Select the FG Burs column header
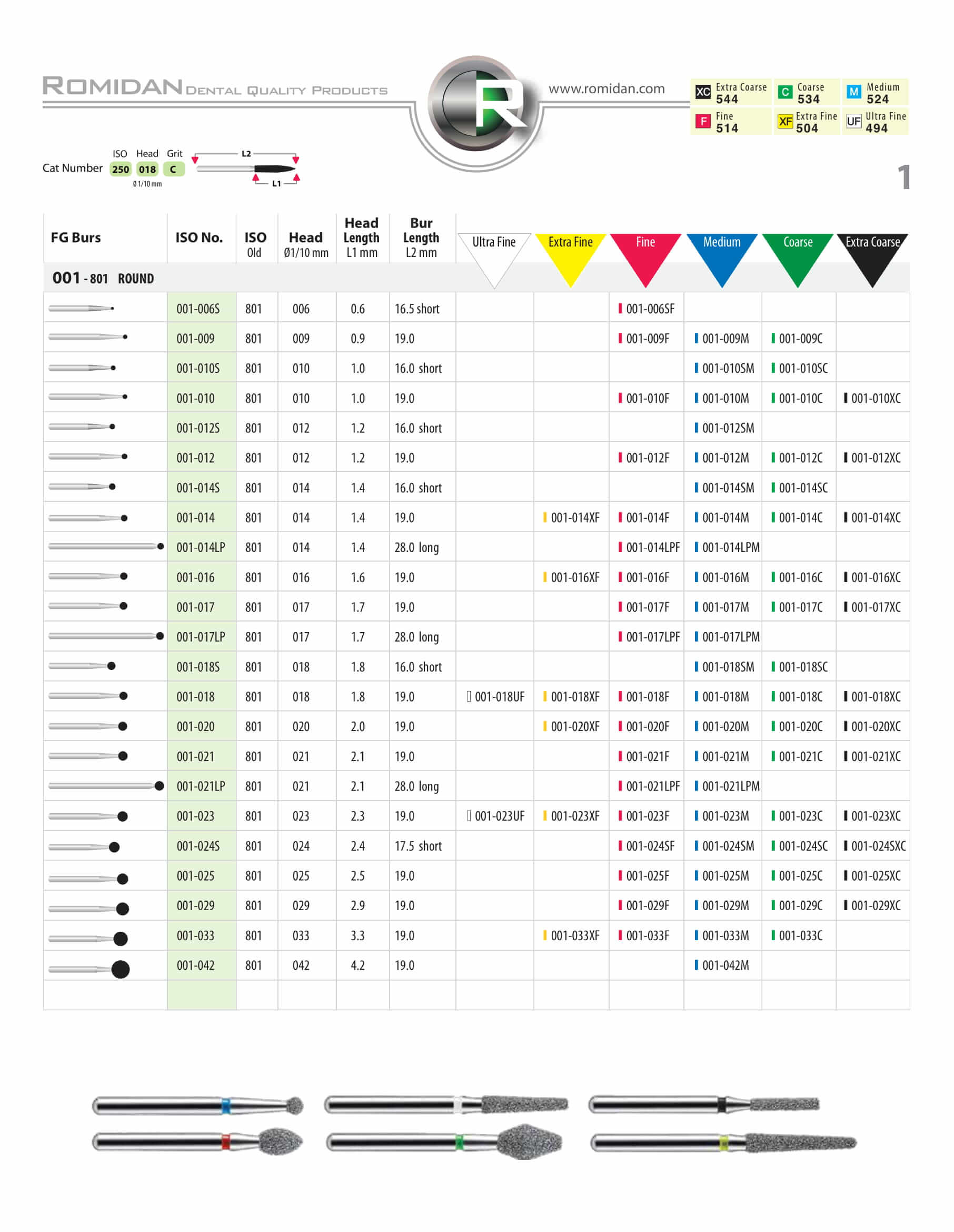Screen dimensions: 954x1232 [x=76, y=238]
